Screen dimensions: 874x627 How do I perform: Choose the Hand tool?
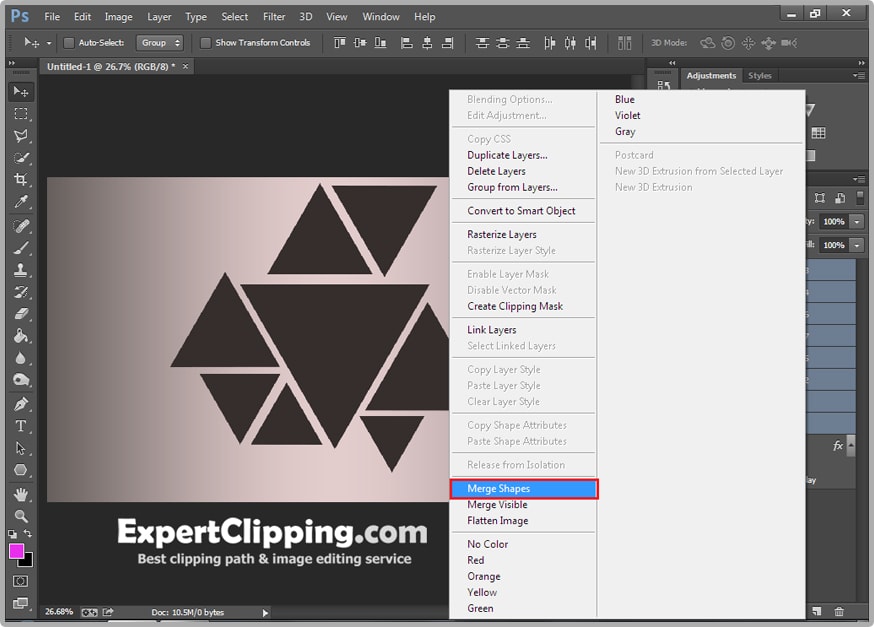[20, 494]
